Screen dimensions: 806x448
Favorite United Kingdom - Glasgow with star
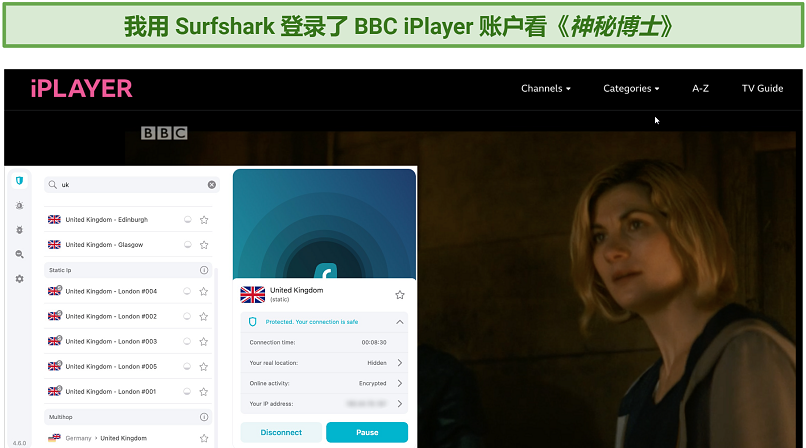click(204, 245)
